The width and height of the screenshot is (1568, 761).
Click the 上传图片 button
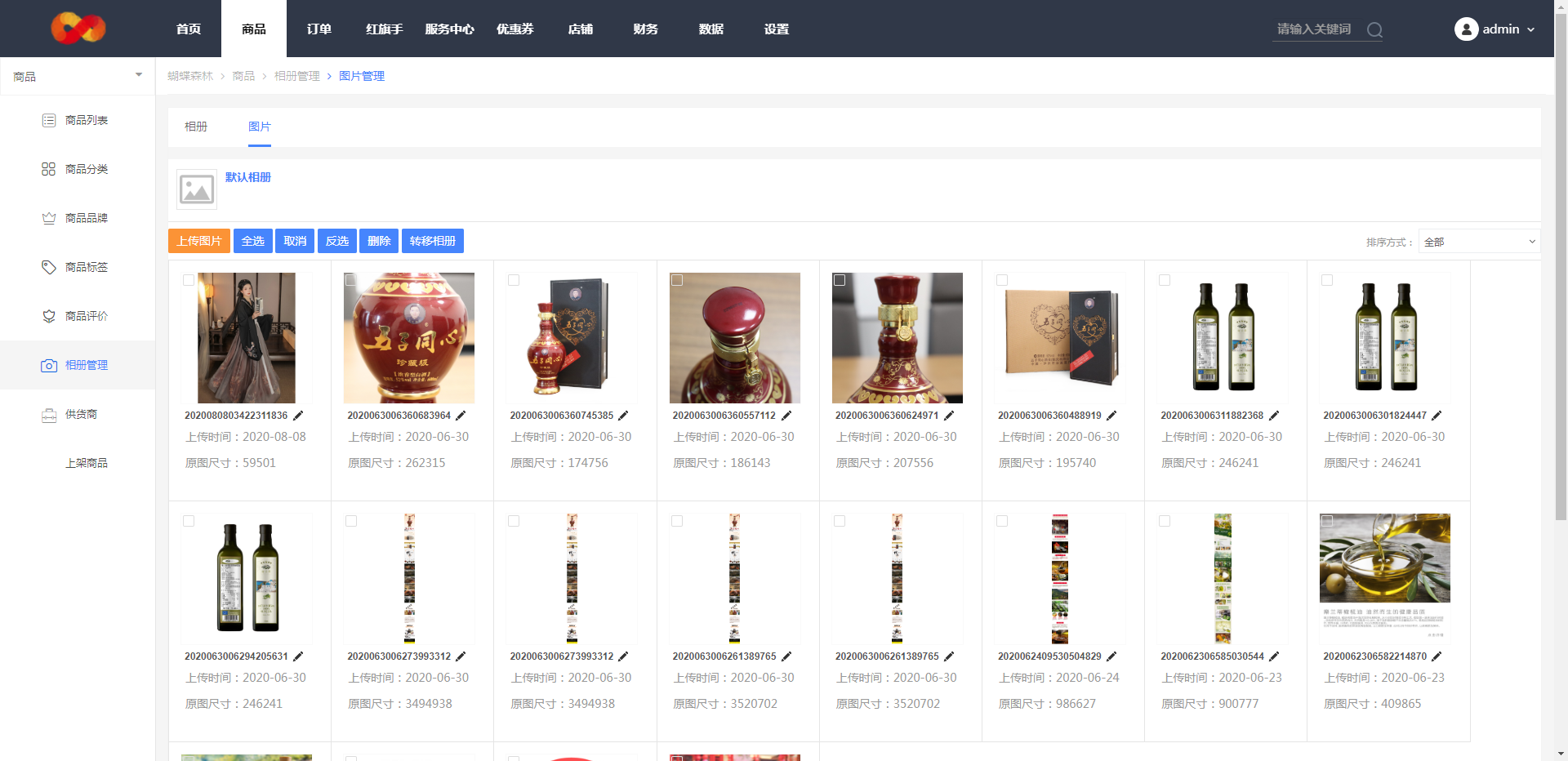(199, 241)
